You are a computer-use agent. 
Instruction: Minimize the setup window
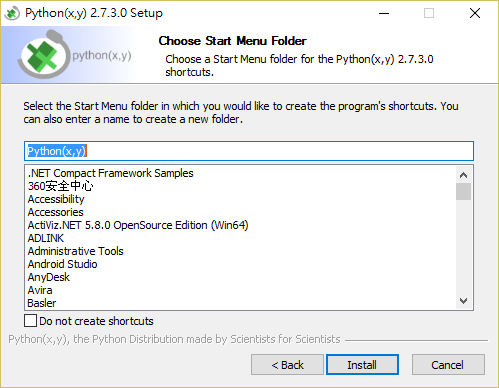click(x=384, y=13)
